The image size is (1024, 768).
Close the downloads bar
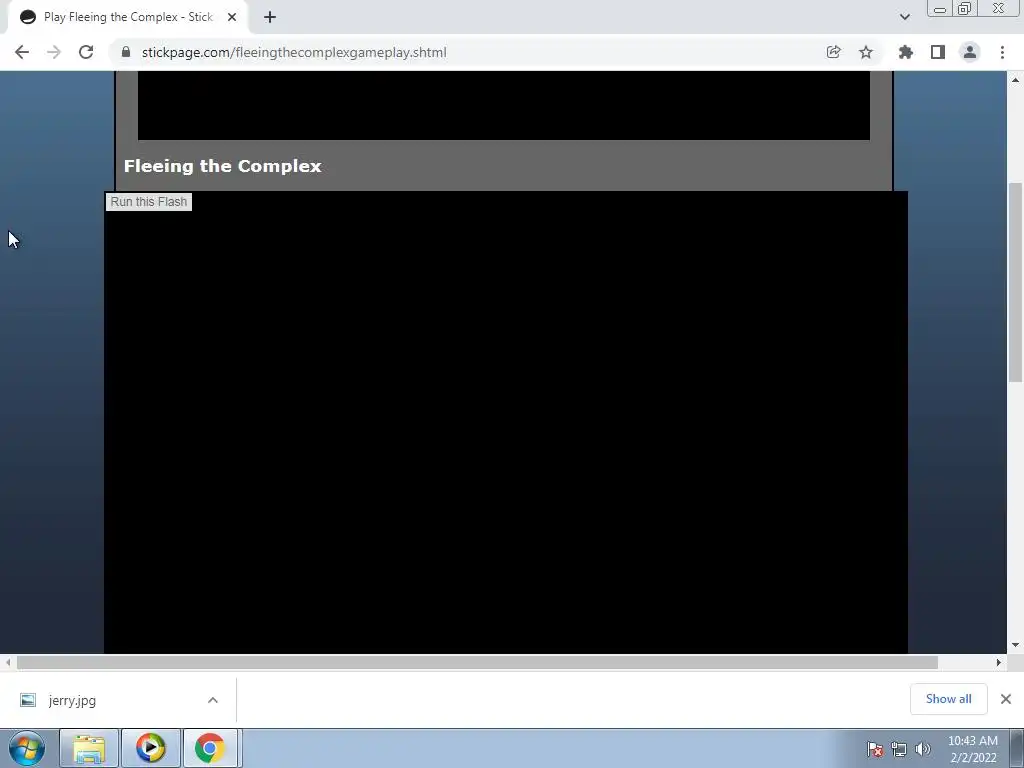point(1006,699)
